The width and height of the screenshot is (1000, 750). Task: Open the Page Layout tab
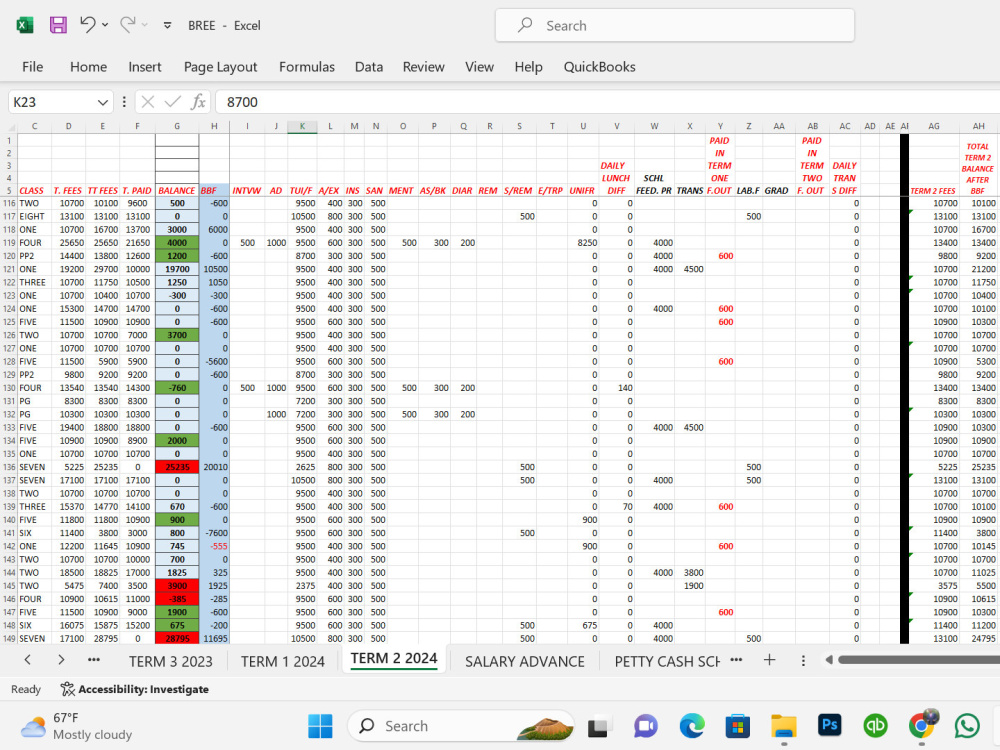[220, 67]
